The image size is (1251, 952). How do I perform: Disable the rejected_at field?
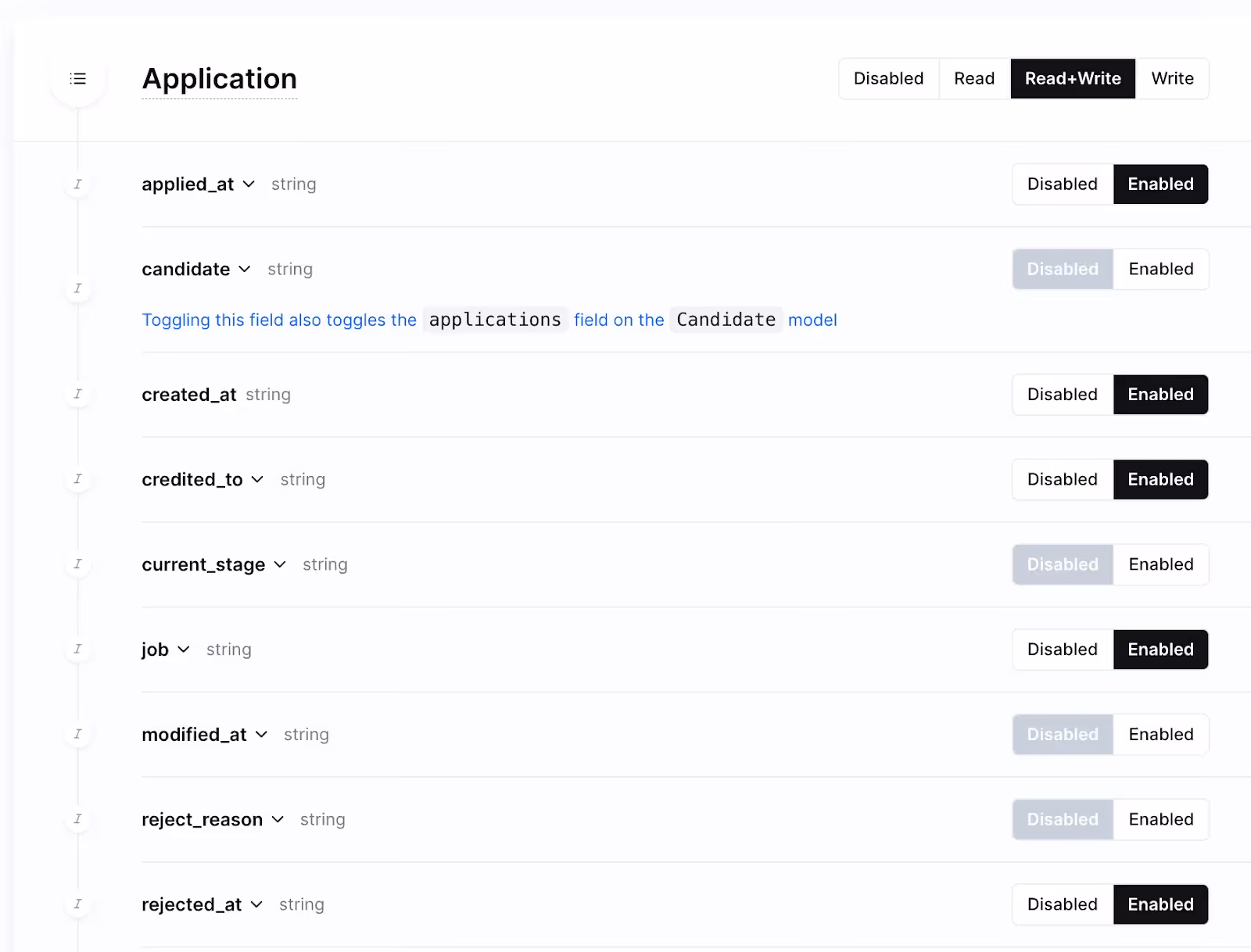coord(1063,904)
